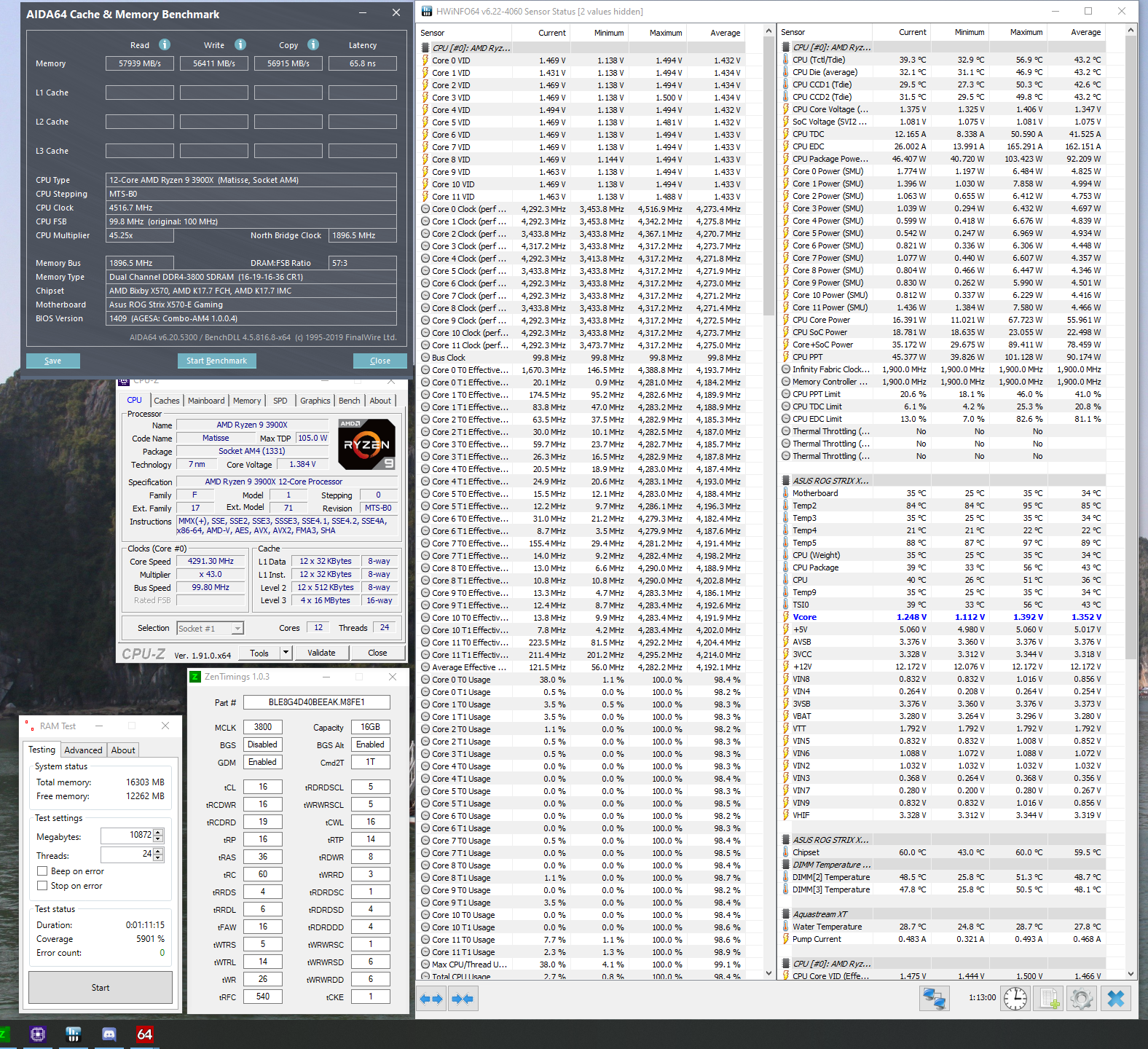
Task: Click the Memory Latency 65.8 ns value
Action: click(362, 63)
